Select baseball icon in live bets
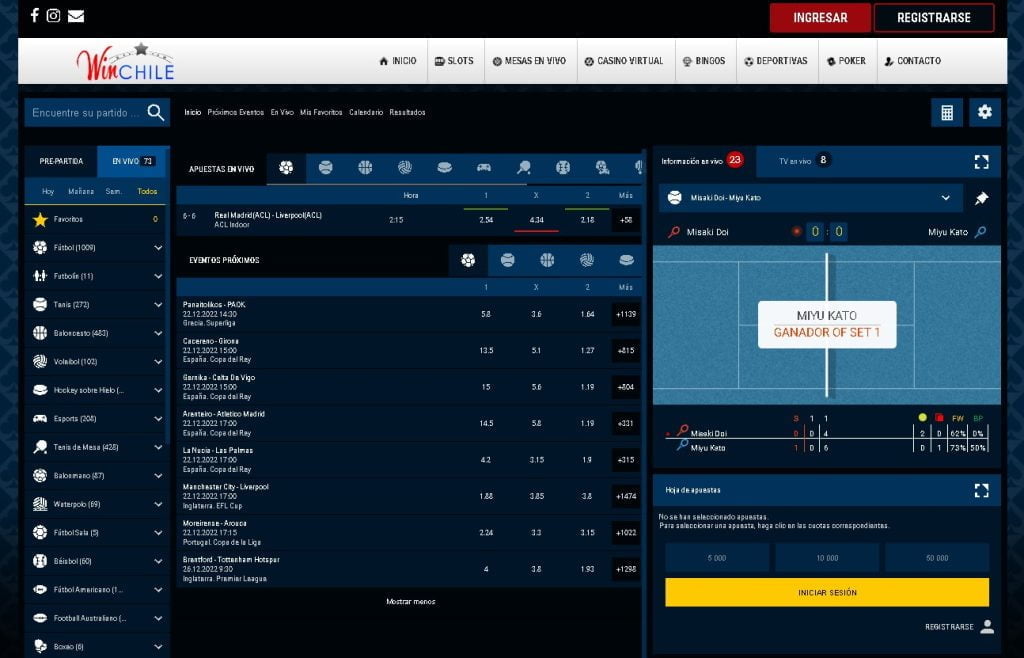1024x658 pixels. point(563,168)
